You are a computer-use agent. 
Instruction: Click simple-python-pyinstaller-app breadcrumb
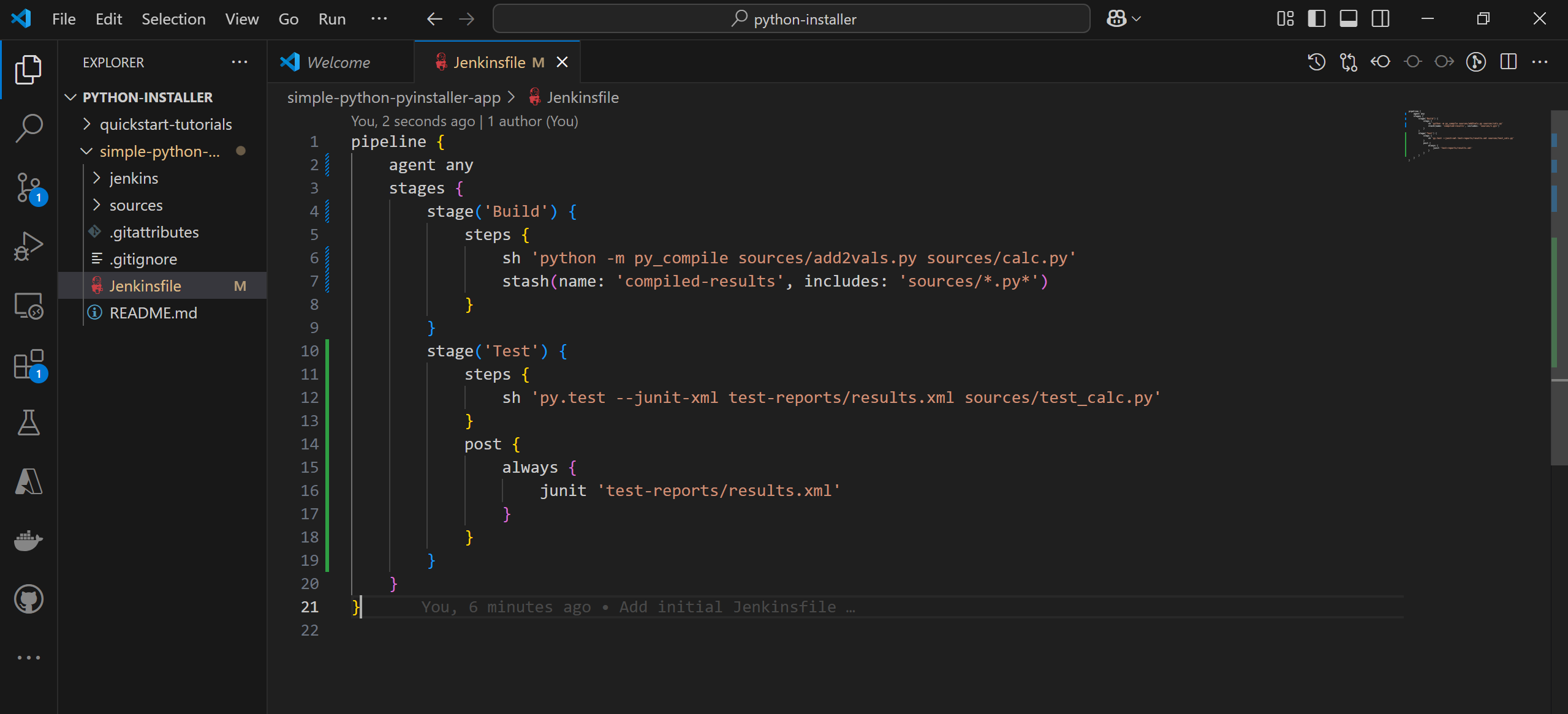click(x=393, y=97)
